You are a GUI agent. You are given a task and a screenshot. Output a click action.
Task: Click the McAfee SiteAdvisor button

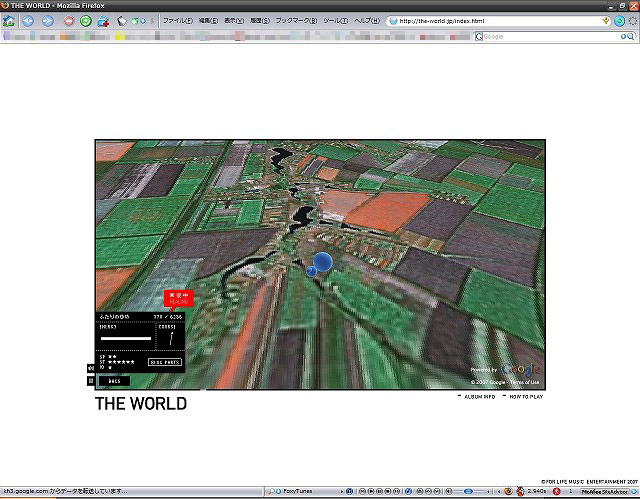[x=604, y=492]
